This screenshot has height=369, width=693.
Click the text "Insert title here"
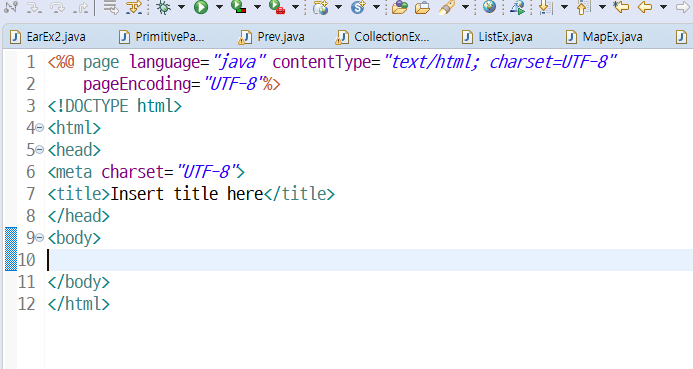[187, 194]
